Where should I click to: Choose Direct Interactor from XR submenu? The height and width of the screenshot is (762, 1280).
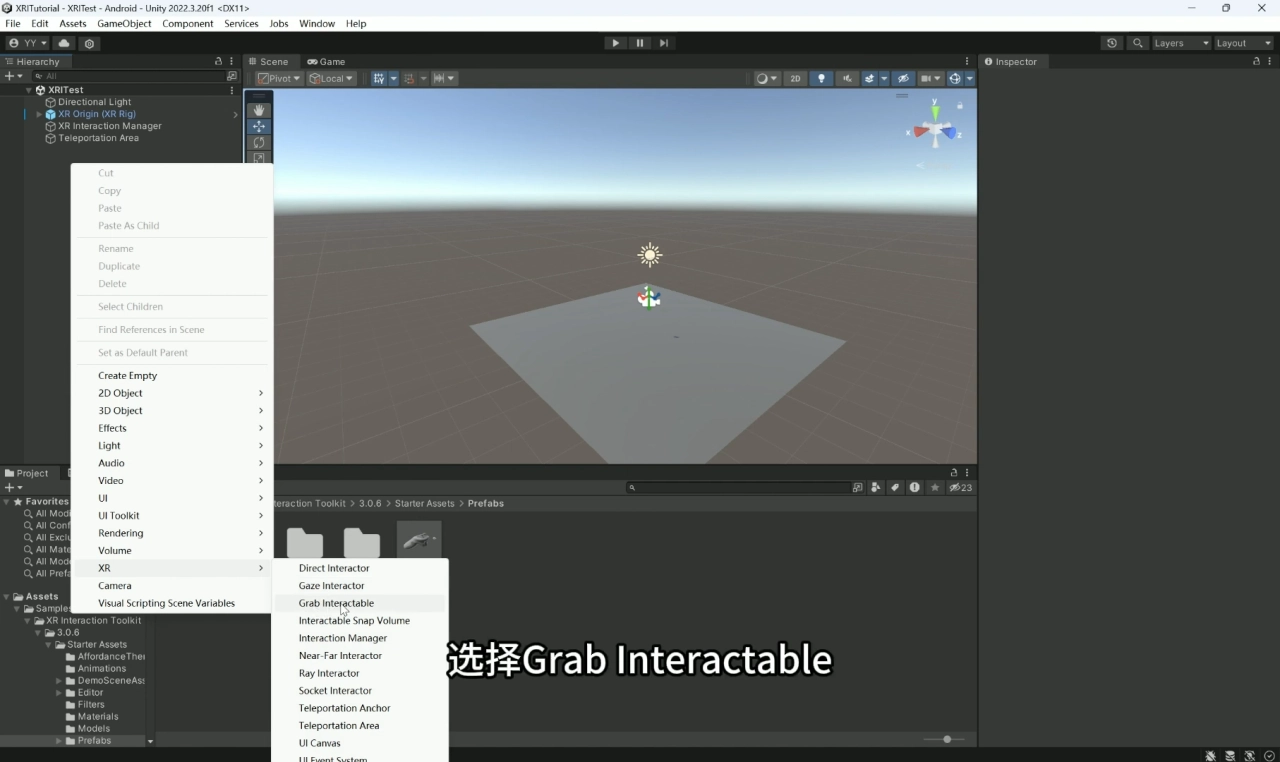[334, 568]
